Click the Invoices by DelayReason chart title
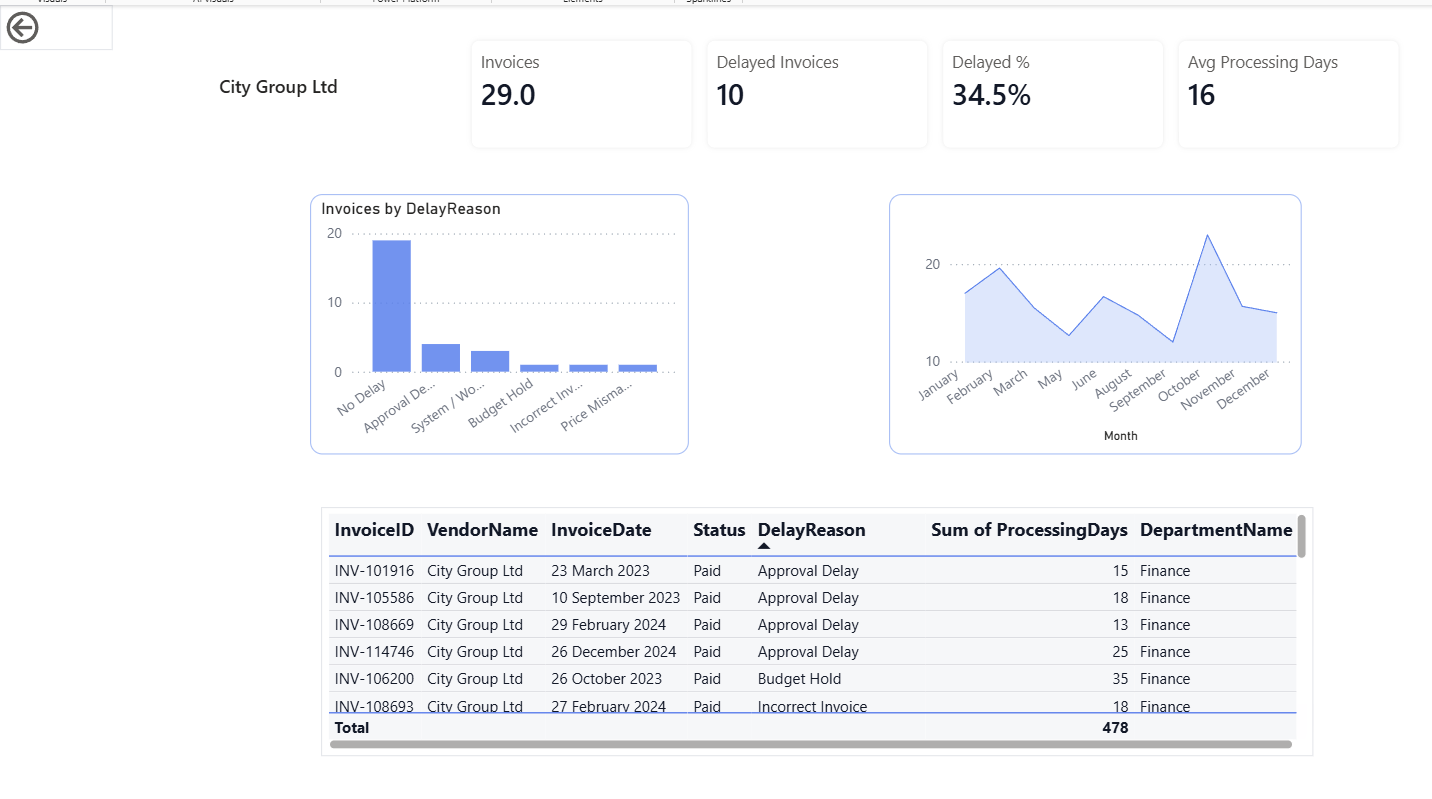Image resolution: width=1432 pixels, height=799 pixels. pos(411,209)
